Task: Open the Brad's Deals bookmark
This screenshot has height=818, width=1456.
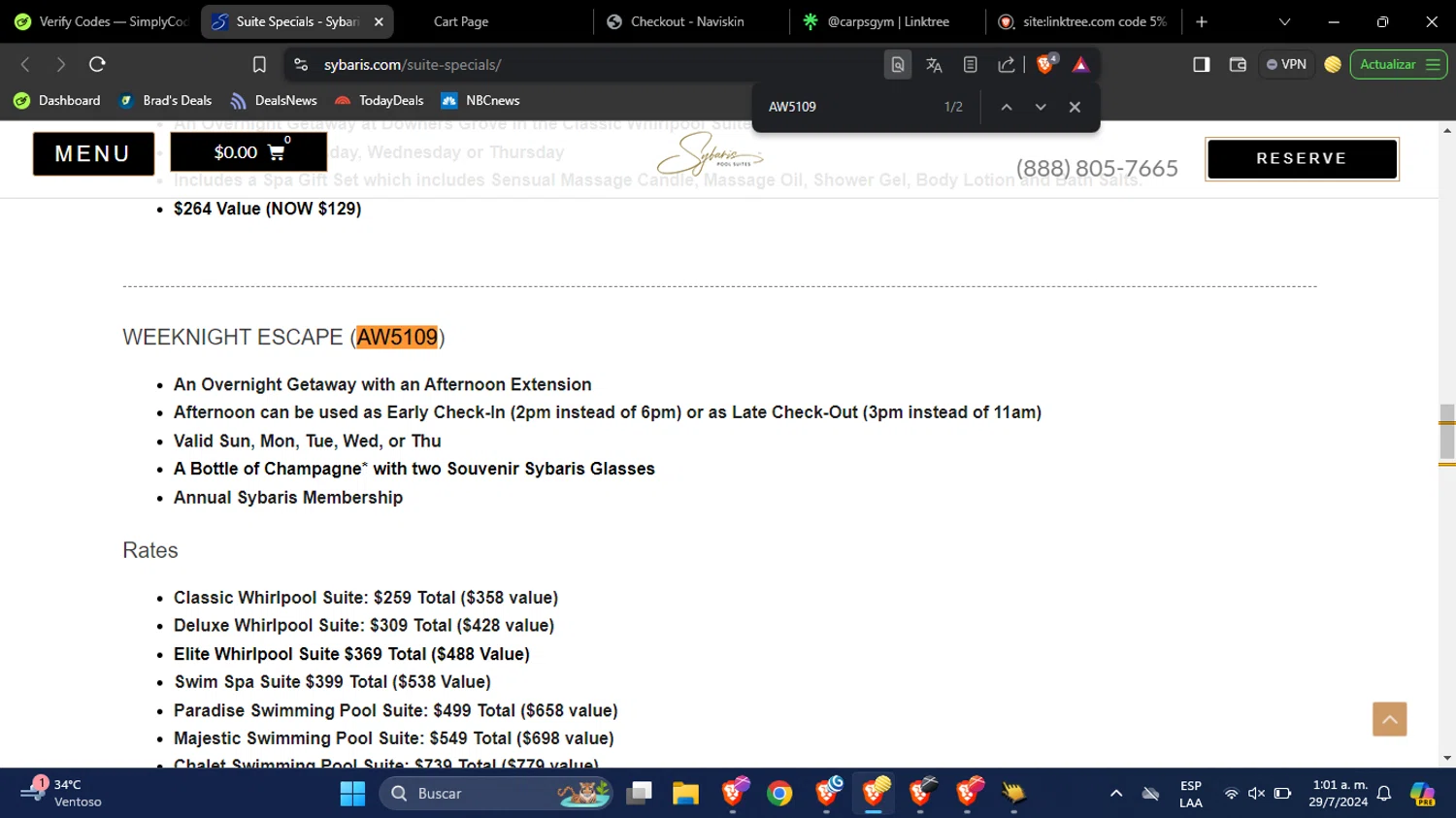Action: (x=165, y=100)
